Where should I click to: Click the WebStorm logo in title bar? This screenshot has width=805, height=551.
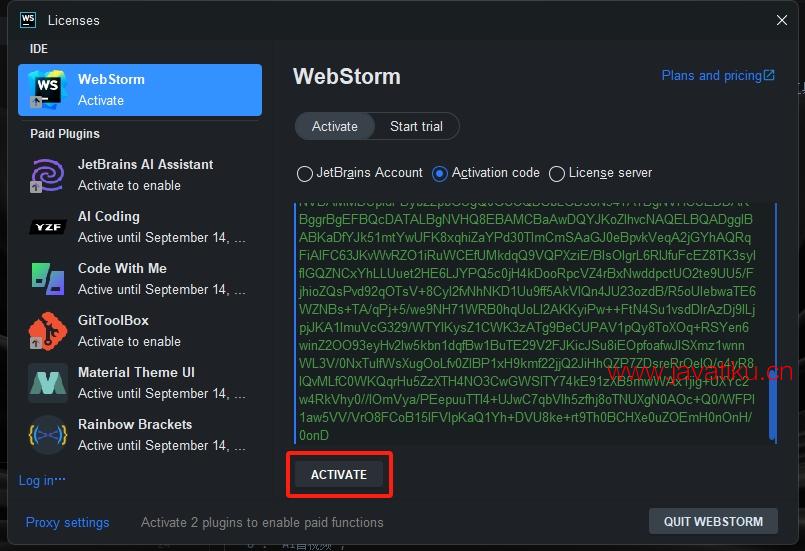pyautogui.click(x=28, y=19)
